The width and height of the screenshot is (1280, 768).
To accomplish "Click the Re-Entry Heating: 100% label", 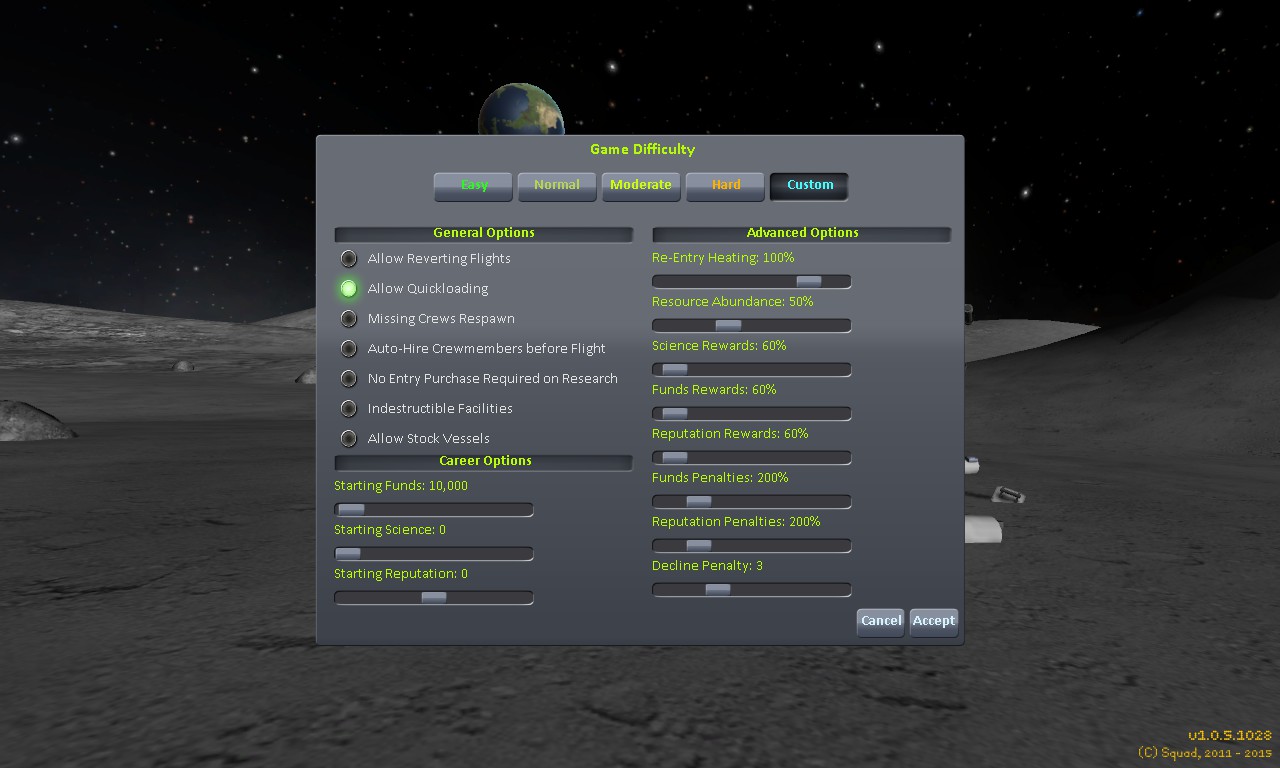I will tap(723, 258).
